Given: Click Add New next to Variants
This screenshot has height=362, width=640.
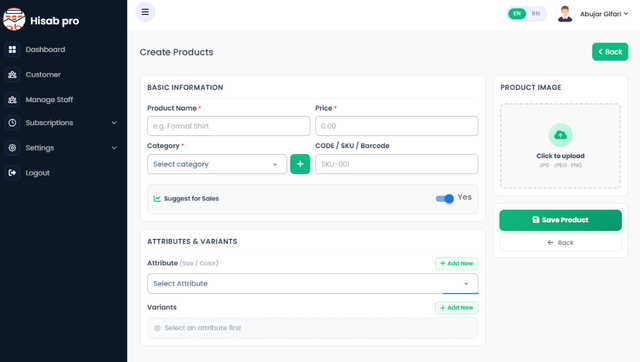Looking at the screenshot, I should [456, 307].
